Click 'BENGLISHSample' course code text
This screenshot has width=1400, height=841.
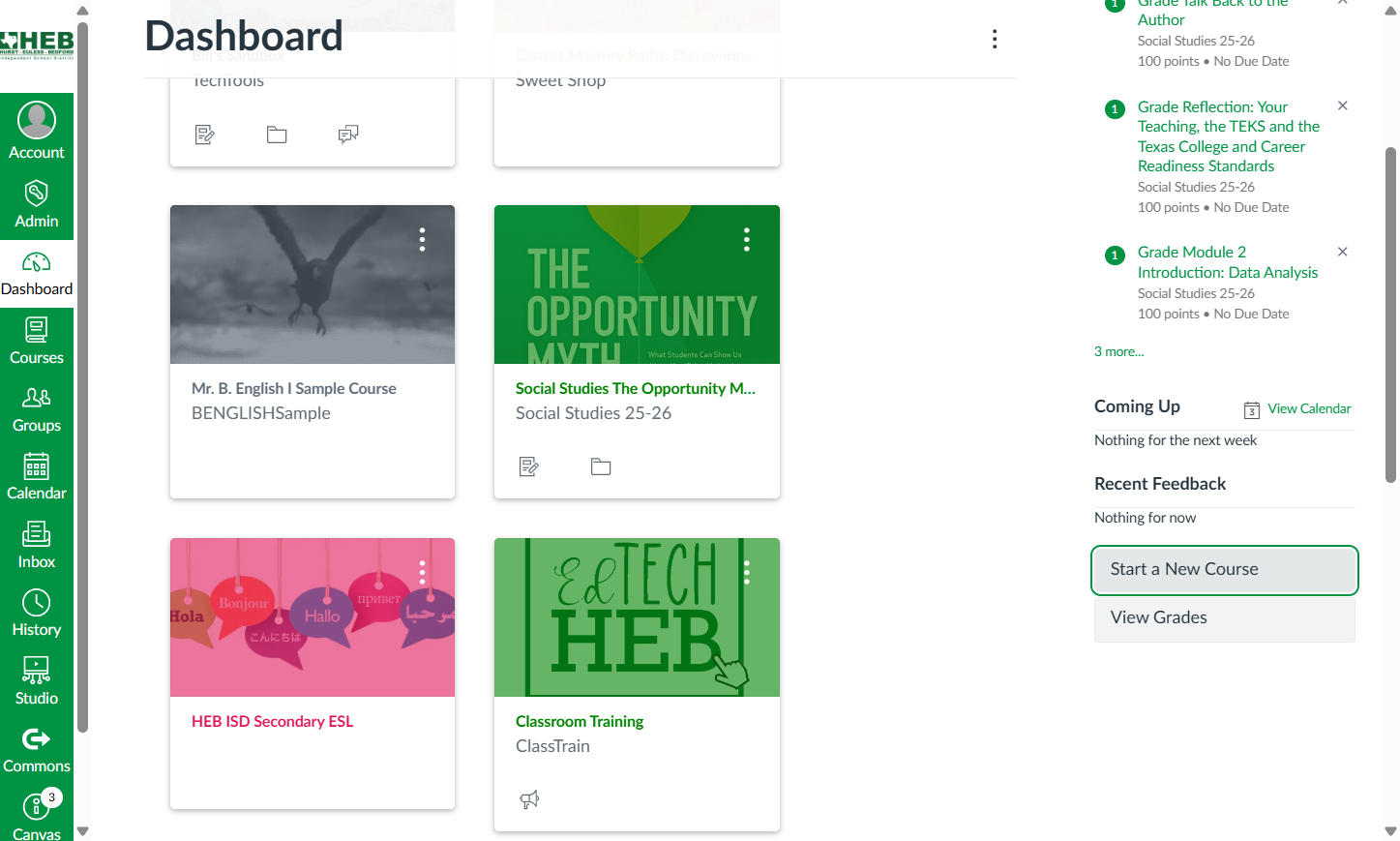pos(261,413)
